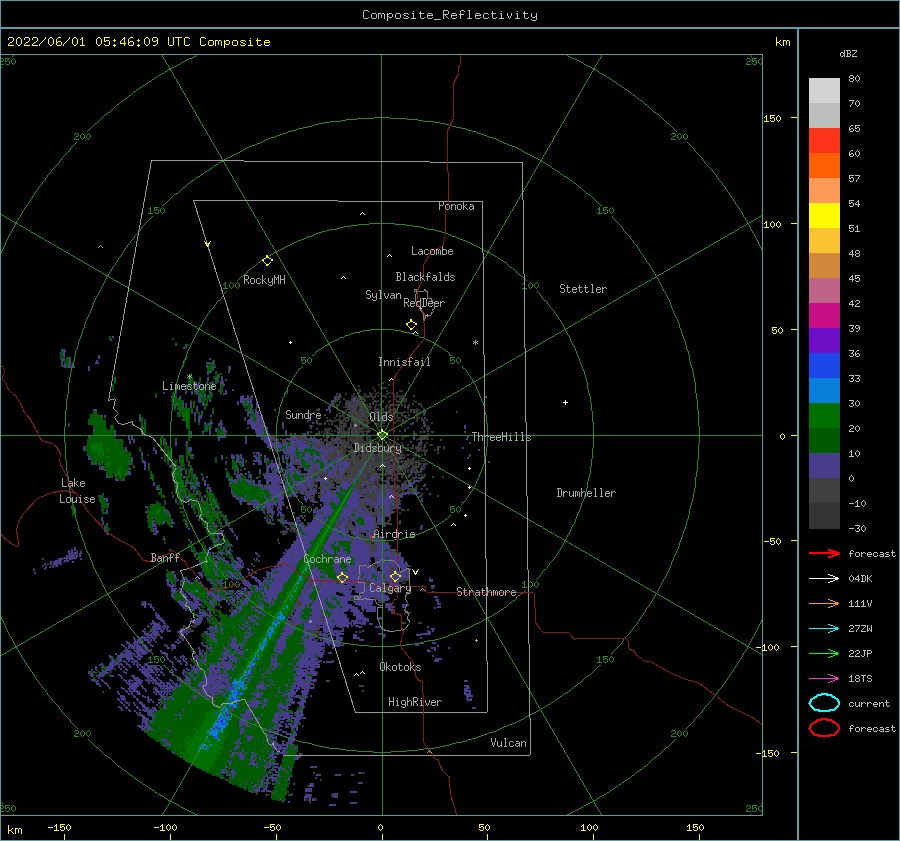Click the Sundre city label
Screen dimensions: 900x841
(303, 414)
